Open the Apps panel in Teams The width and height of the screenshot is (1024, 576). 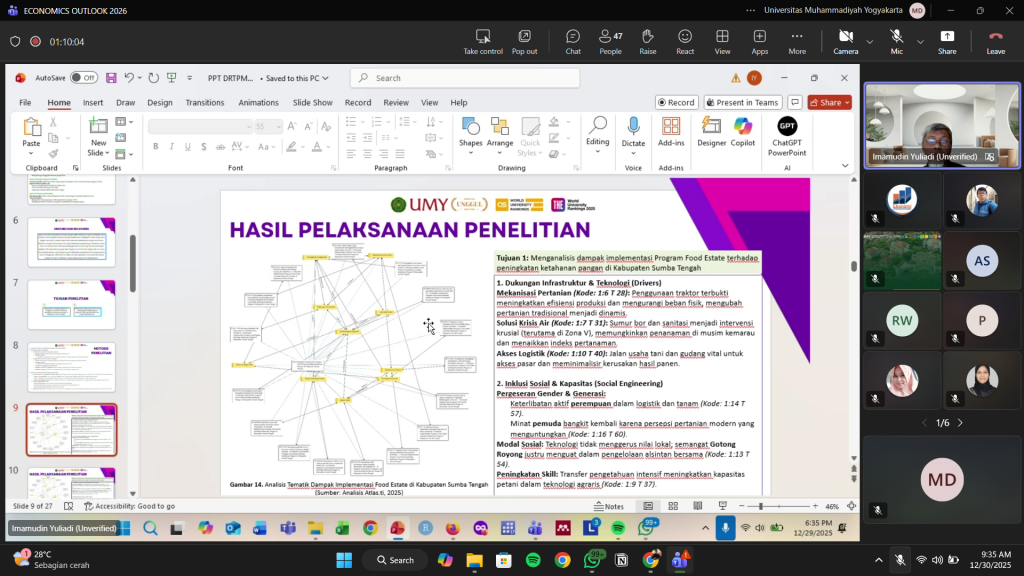760,41
